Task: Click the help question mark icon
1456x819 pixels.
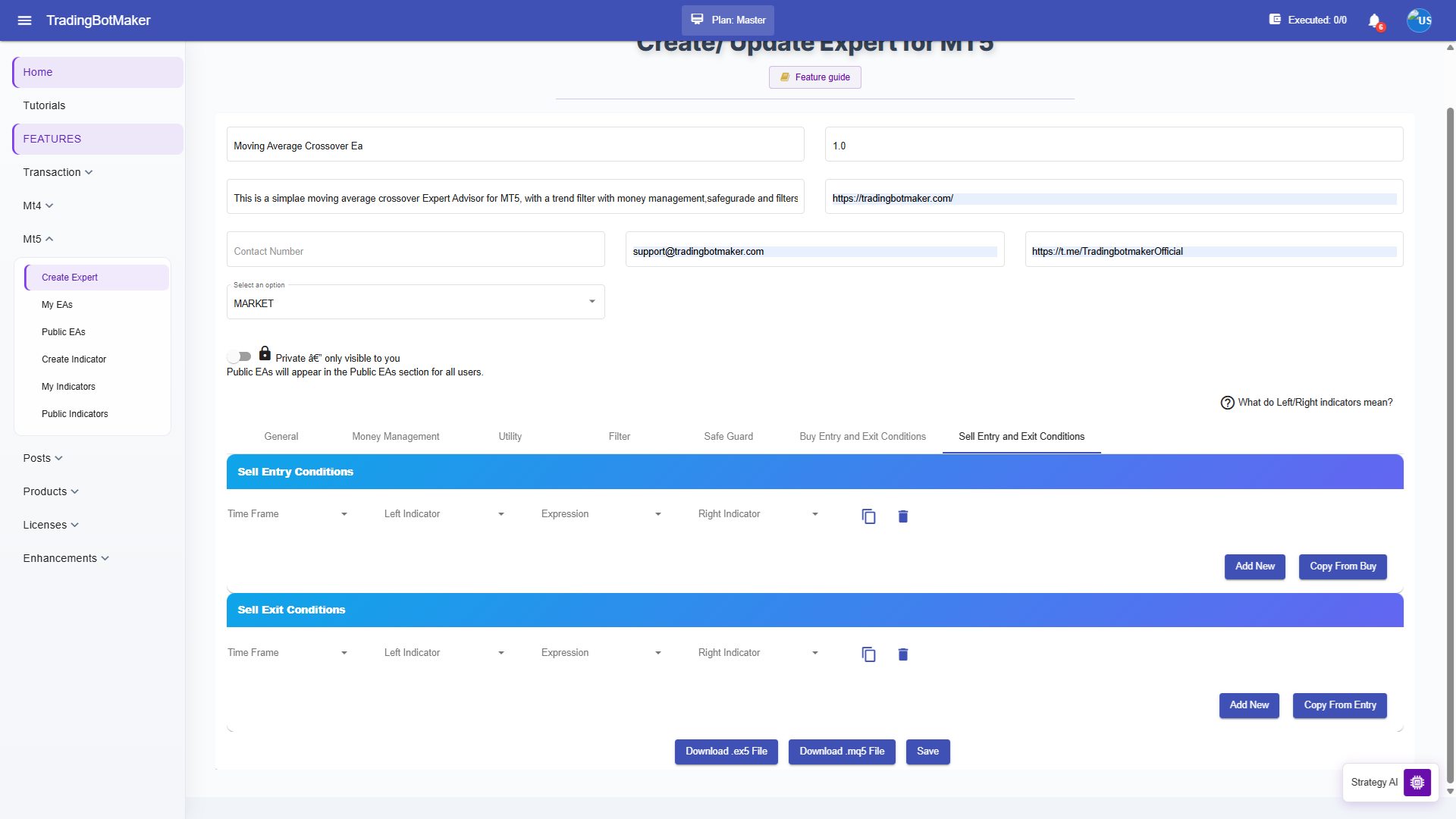Action: coord(1227,403)
